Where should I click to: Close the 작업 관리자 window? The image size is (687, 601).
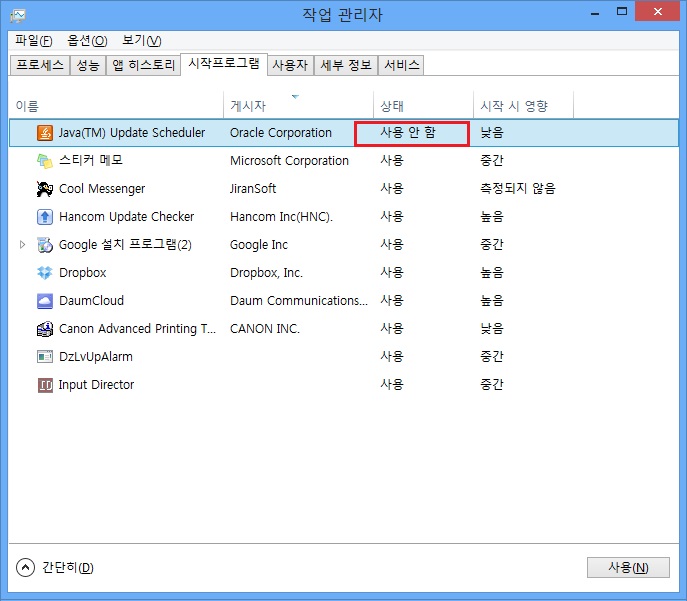(x=657, y=12)
